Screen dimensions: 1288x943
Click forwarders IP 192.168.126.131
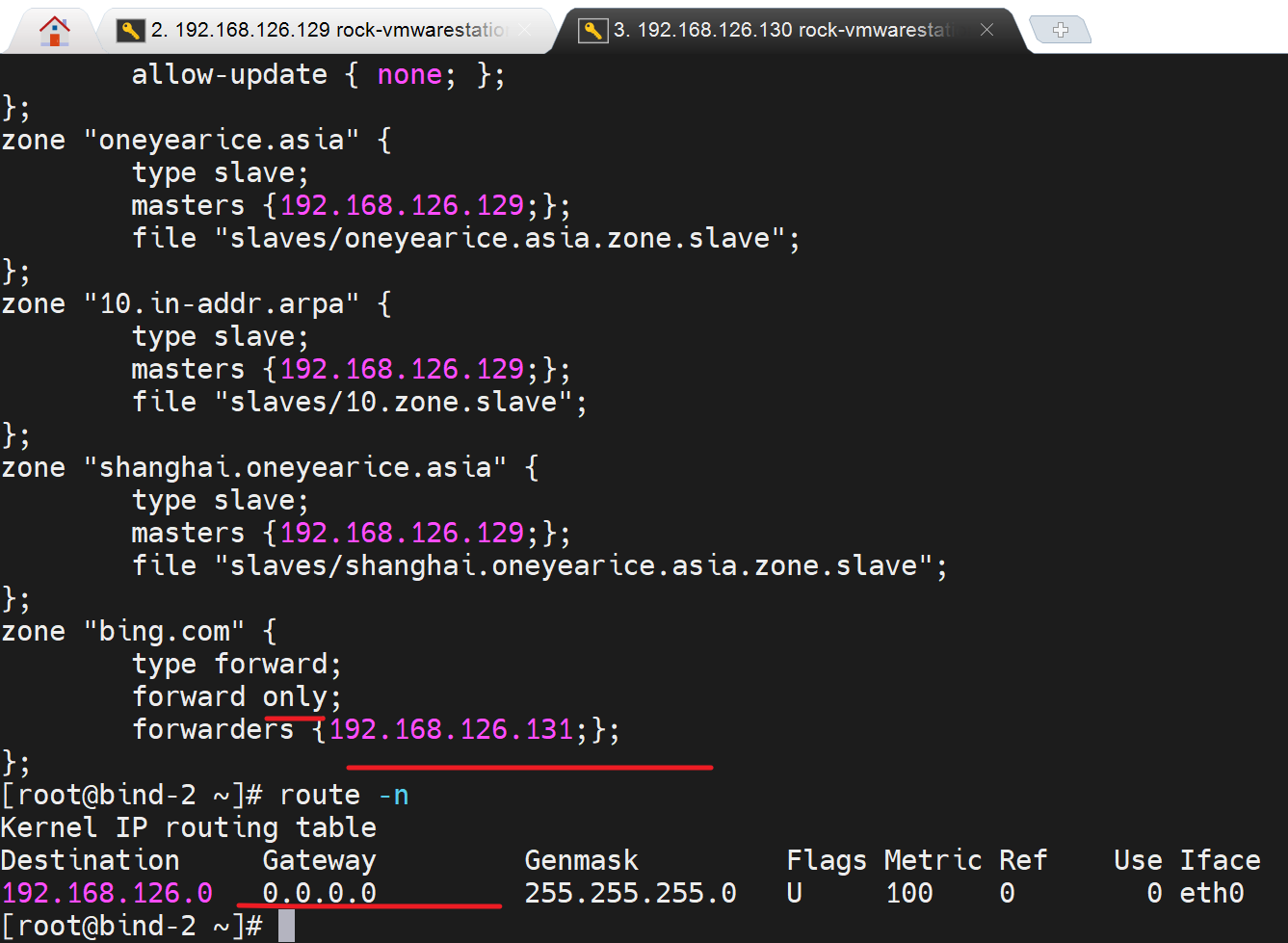pyautogui.click(x=451, y=730)
